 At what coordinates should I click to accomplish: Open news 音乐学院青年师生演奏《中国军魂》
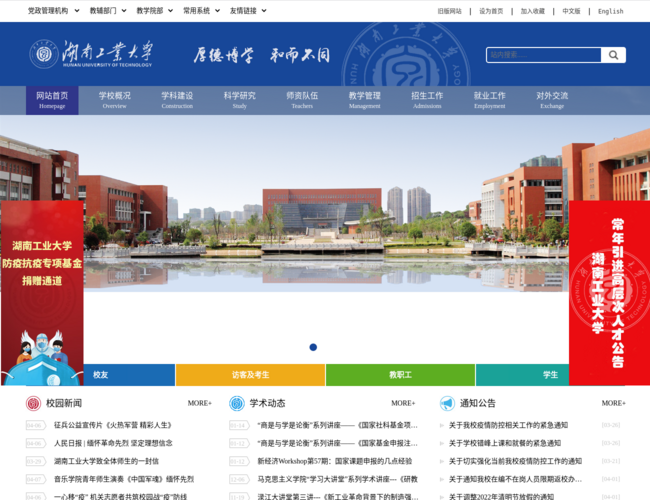[124, 479]
